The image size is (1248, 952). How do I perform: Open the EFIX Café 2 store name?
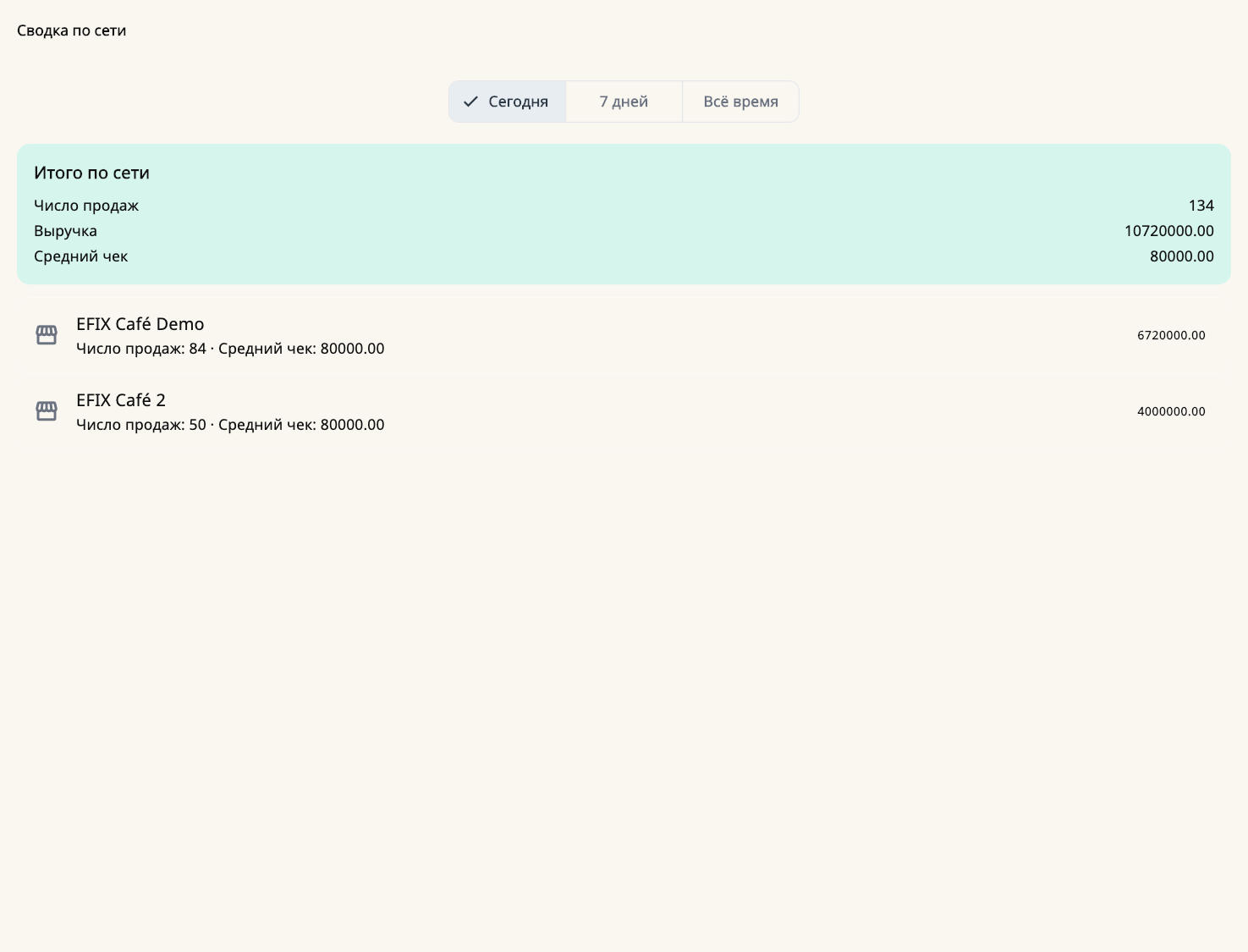pos(121,400)
